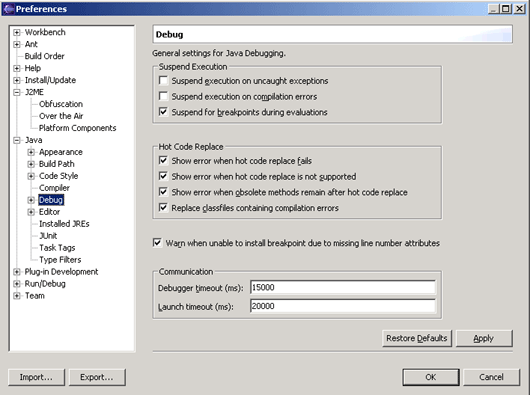Confirm preferences with the OK button
This screenshot has width=530, height=395.
click(431, 377)
